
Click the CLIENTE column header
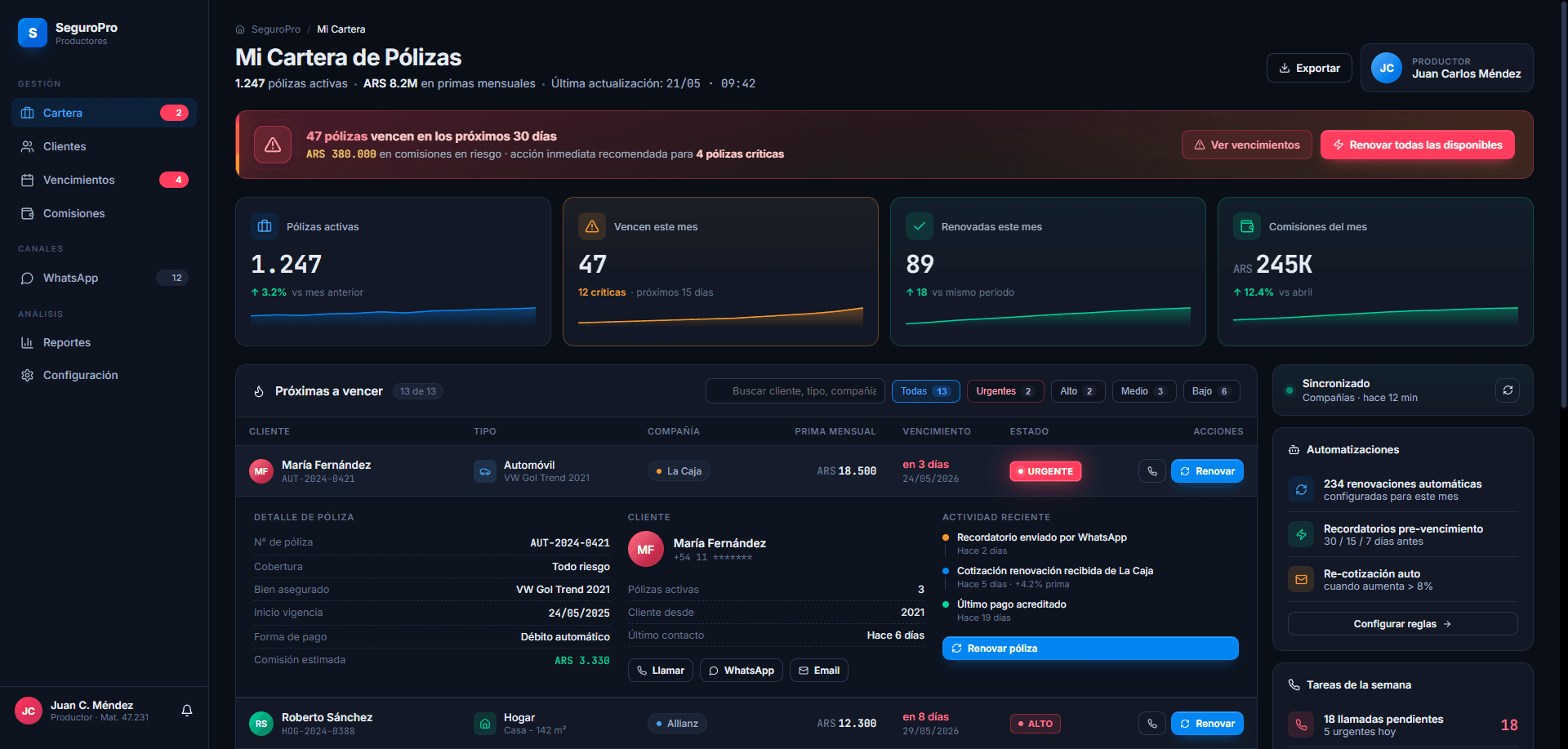click(269, 431)
